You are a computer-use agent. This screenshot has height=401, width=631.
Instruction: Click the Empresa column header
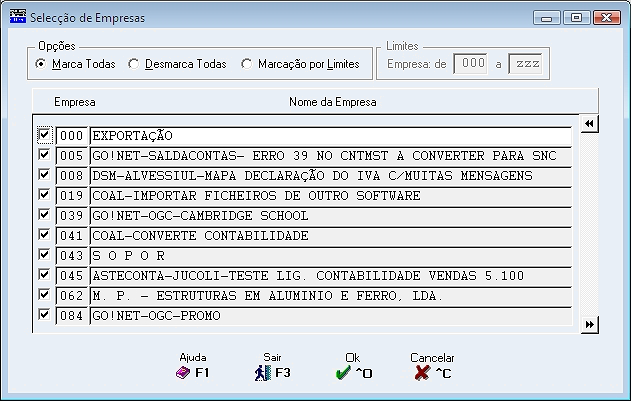coord(75,102)
